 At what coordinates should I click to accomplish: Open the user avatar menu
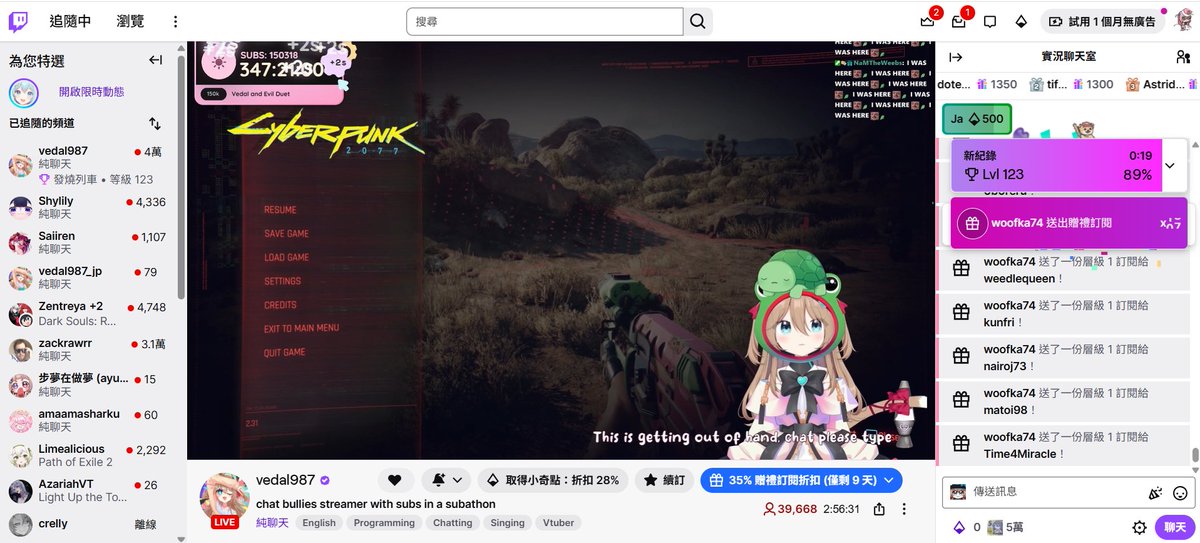pos(1182,21)
